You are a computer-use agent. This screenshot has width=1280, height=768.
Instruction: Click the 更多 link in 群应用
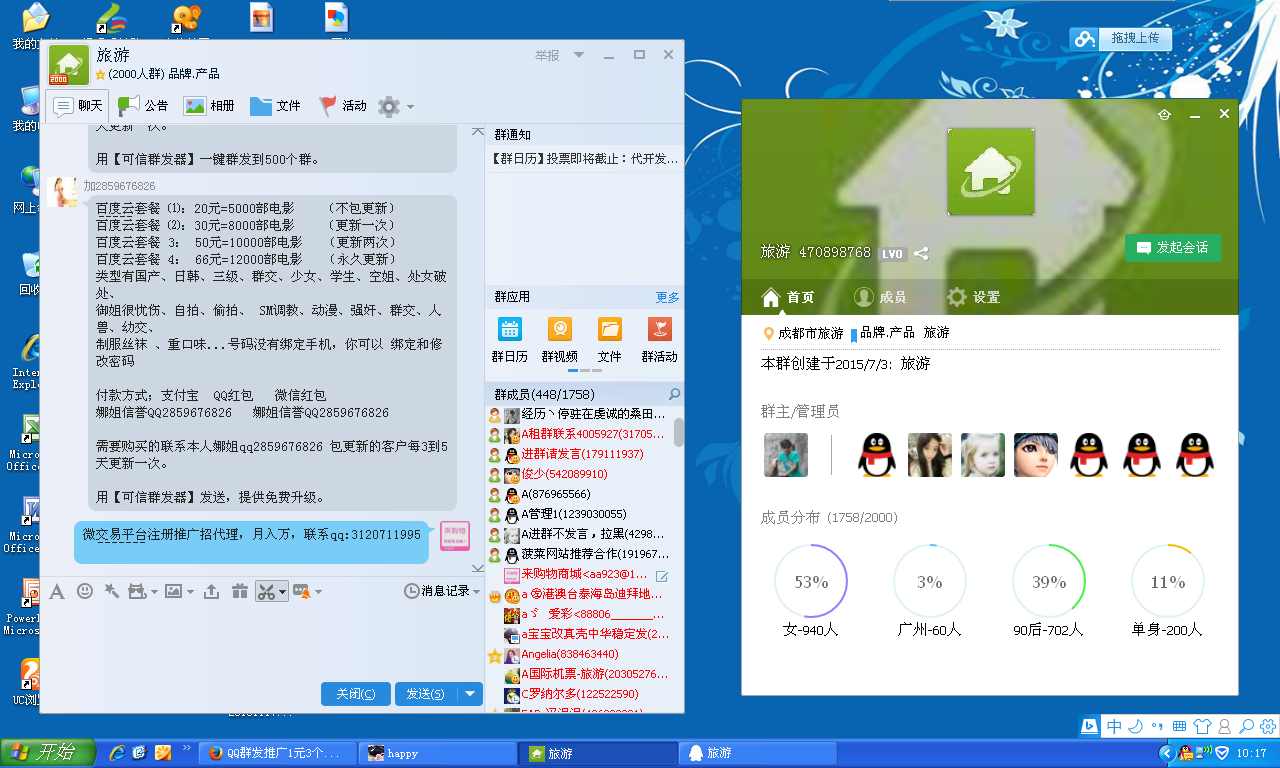point(667,297)
